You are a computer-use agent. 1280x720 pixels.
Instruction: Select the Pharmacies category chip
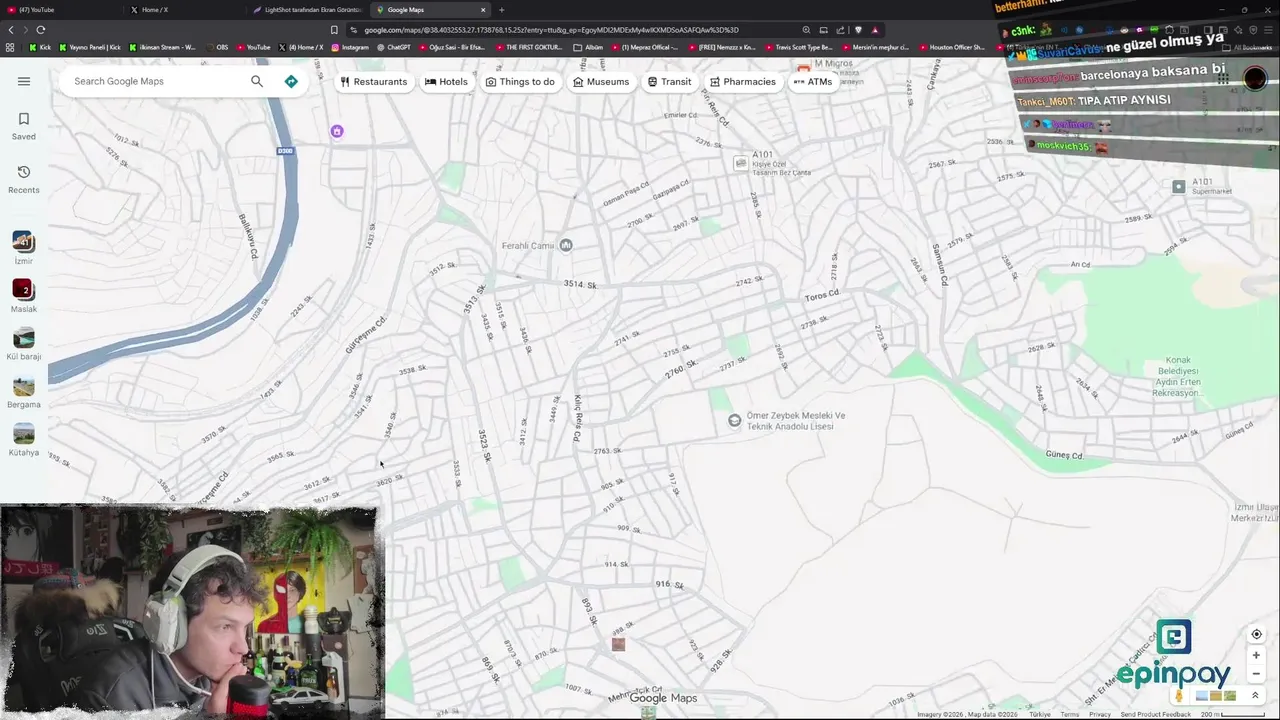point(742,81)
